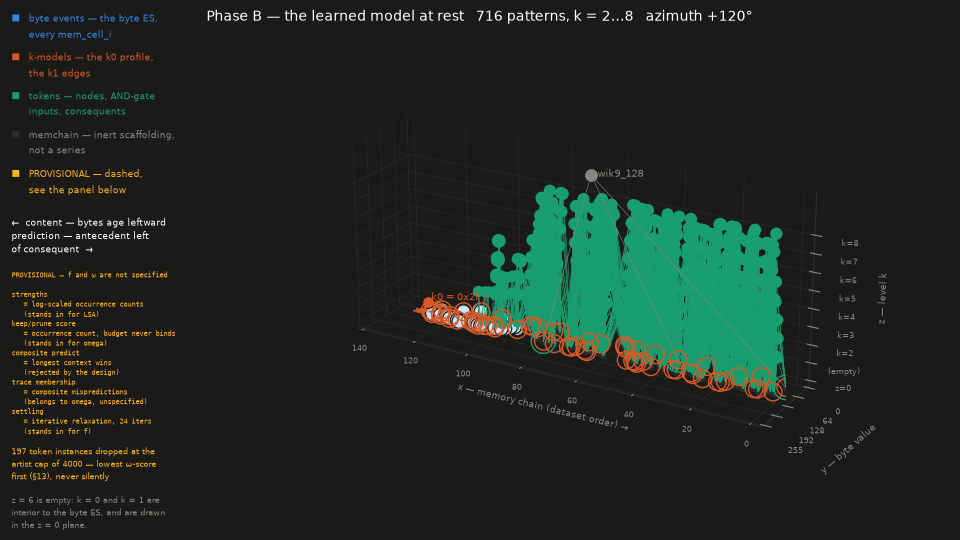Click the gray wik9_128 root node
Image resolution: width=960 pixels, height=540 pixels.
pos(591,176)
